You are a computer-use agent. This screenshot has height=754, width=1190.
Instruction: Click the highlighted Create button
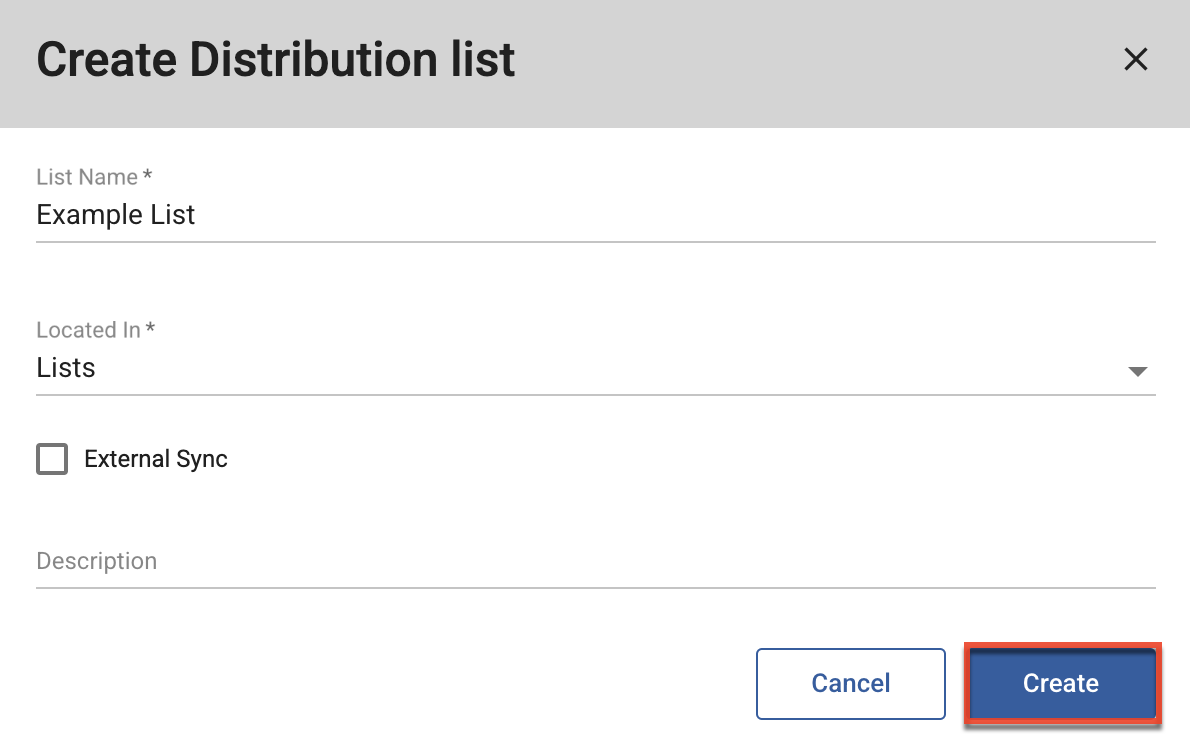tap(1061, 683)
